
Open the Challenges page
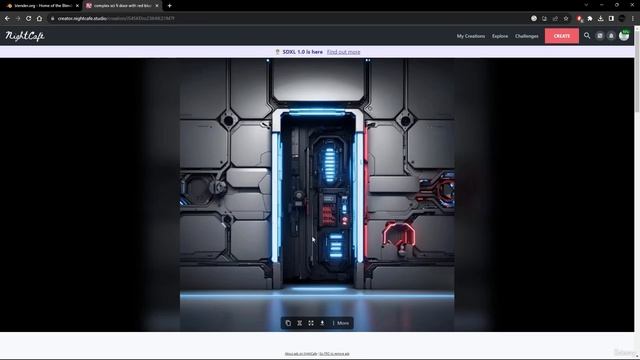527,36
